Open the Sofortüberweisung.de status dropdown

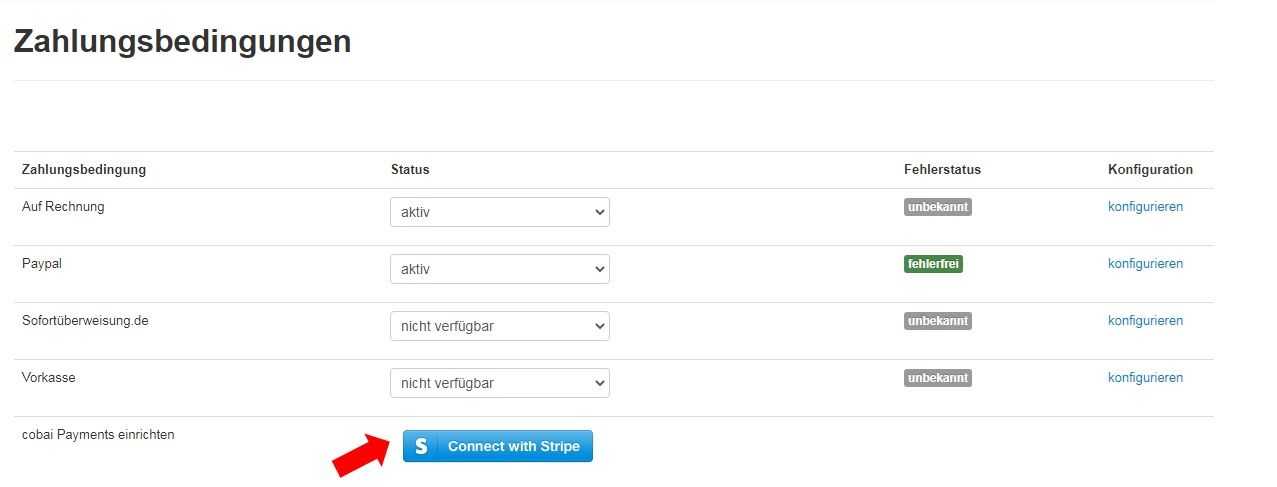point(500,326)
